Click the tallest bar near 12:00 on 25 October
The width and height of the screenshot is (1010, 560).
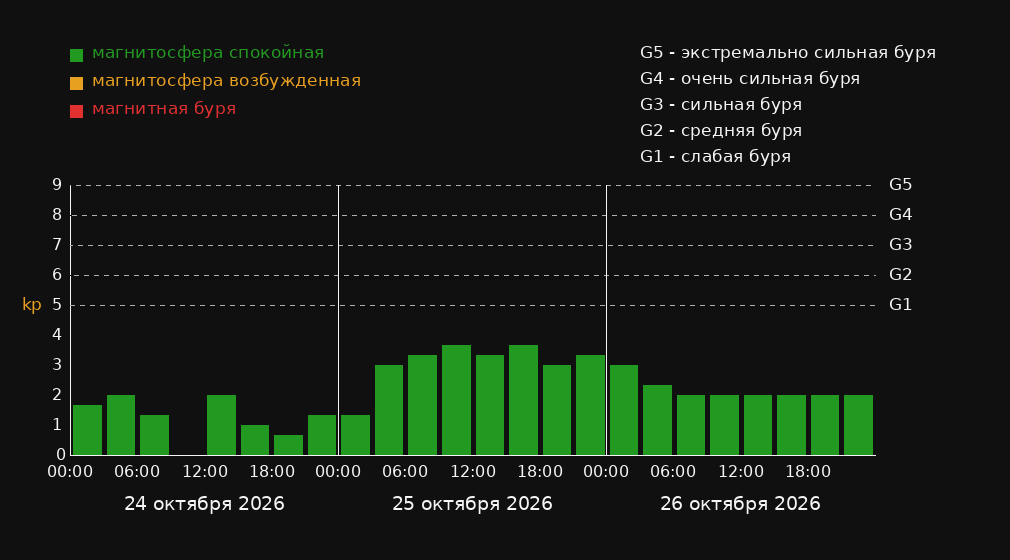click(456, 400)
